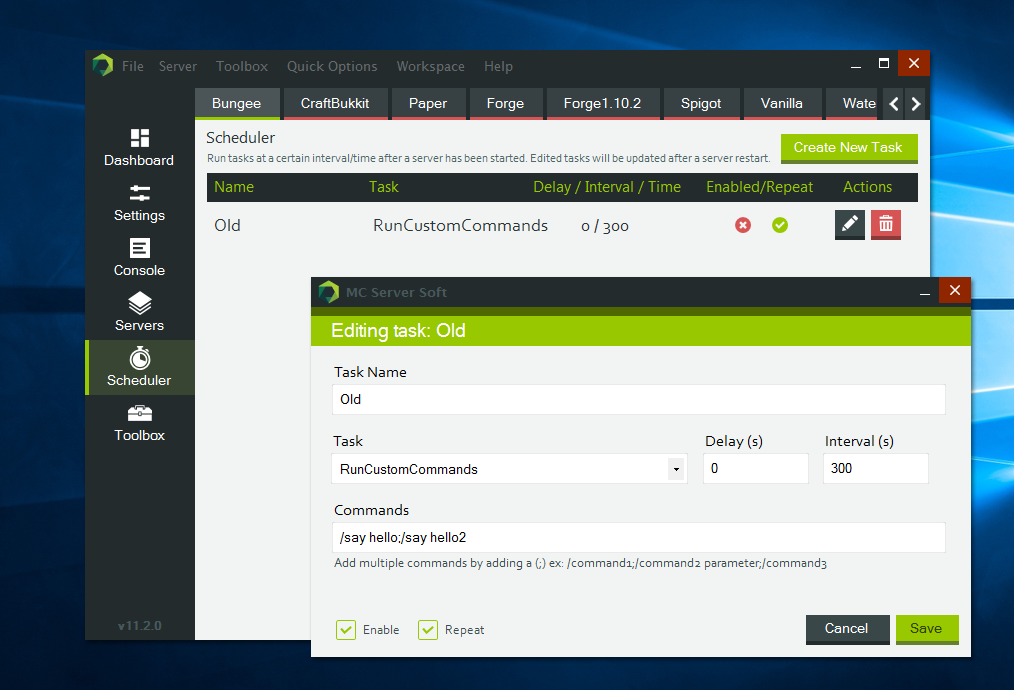Screen dimensions: 1014x690
Task: Edit the Old task with the pencil icon
Action: (x=849, y=224)
